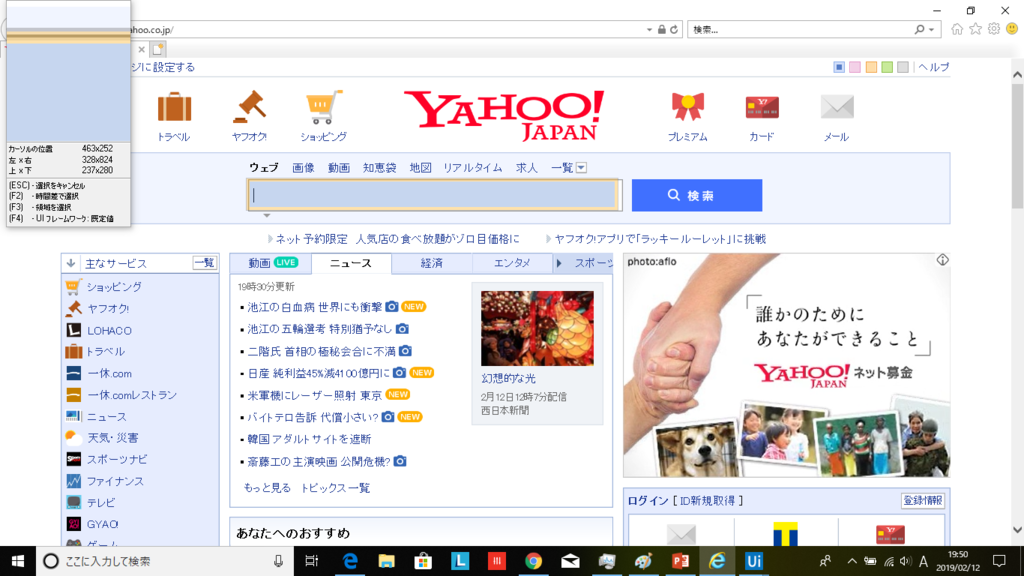1024x576 pixels.
Task: Open the address bar dropdown arrow
Action: point(649,29)
